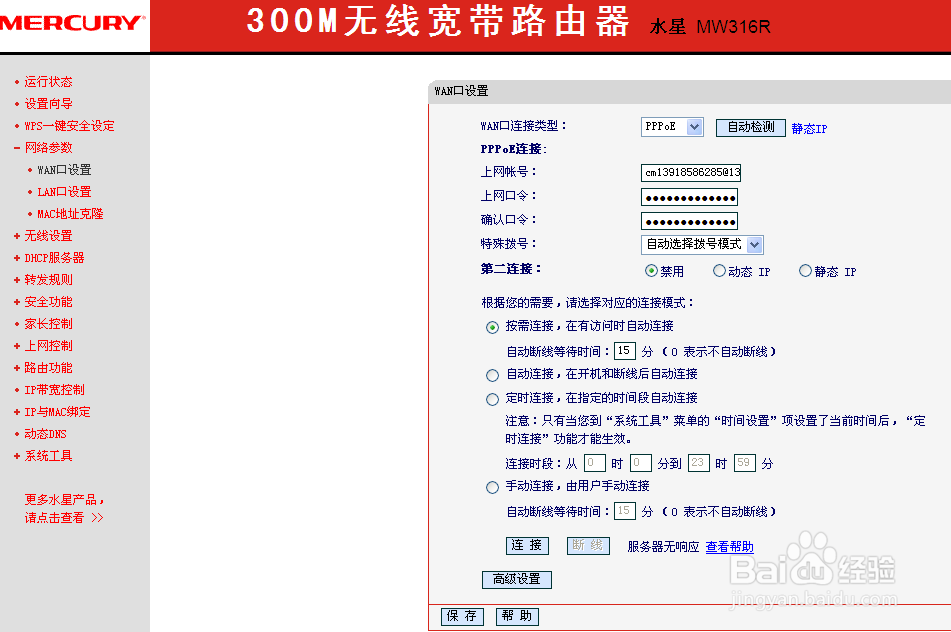Select 动态 IP for 第二连接
The image size is (951, 632).
719,271
